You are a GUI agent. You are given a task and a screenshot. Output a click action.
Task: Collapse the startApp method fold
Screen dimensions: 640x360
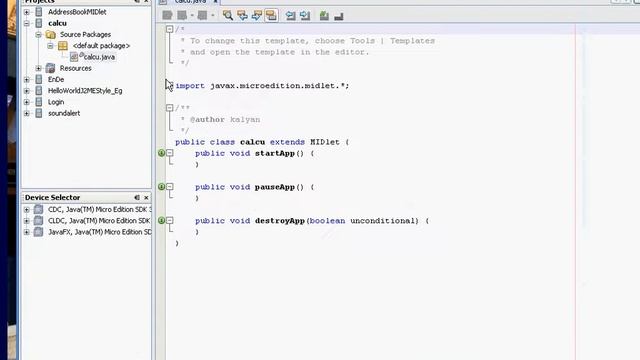170,153
